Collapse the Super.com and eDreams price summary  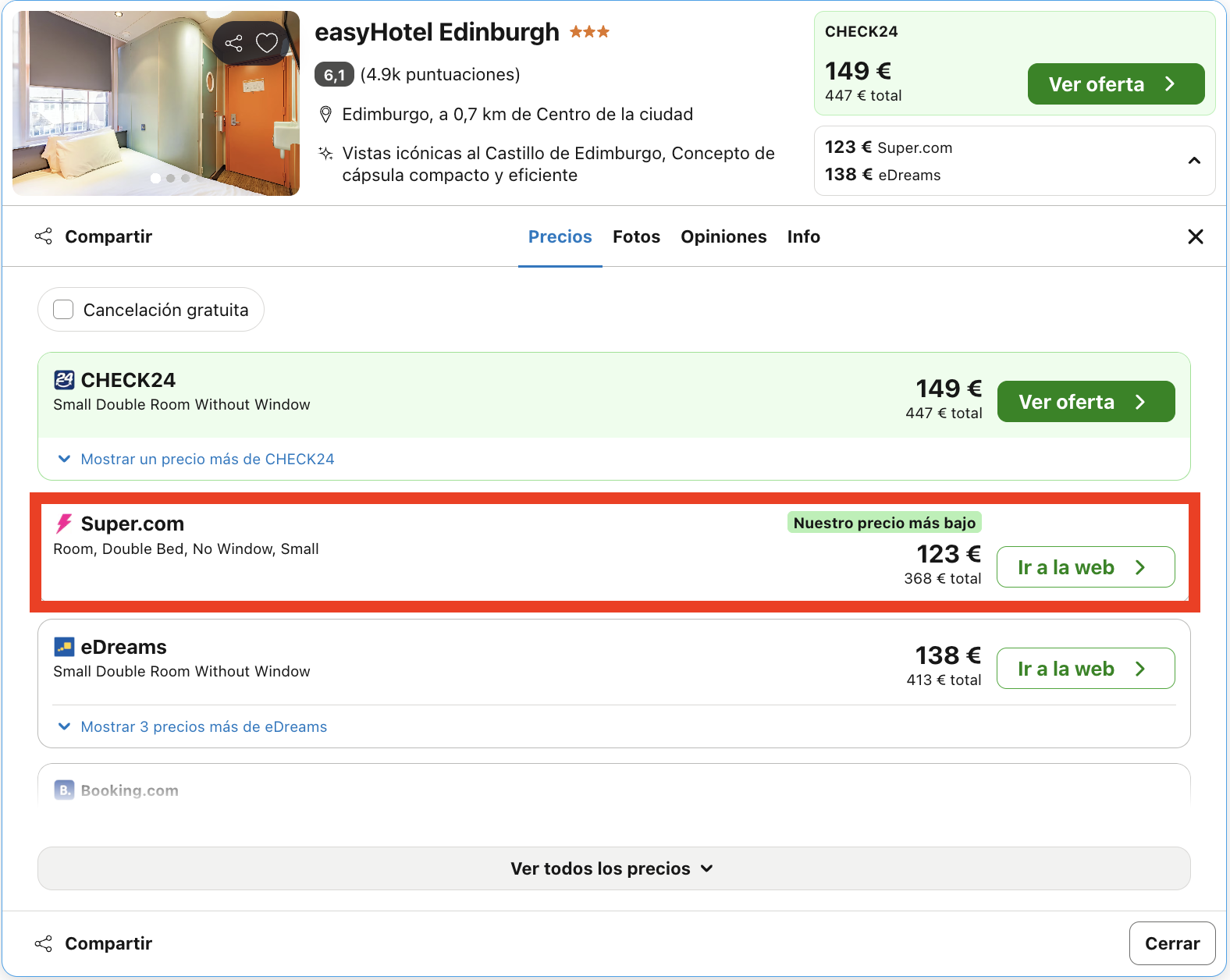point(1194,161)
